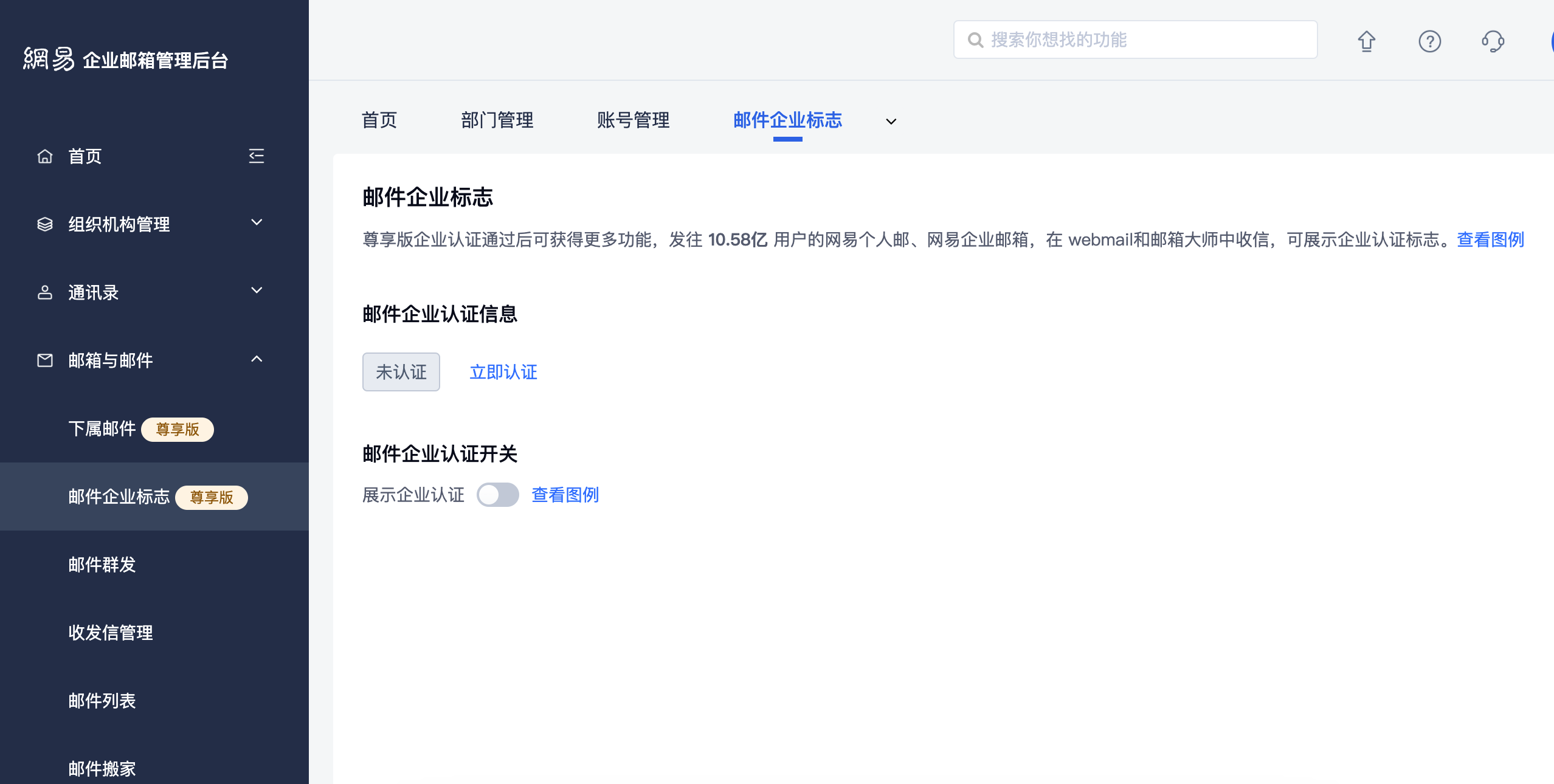This screenshot has height=784, width=1554.
Task: Open customer service headset icon
Action: 1493,41
